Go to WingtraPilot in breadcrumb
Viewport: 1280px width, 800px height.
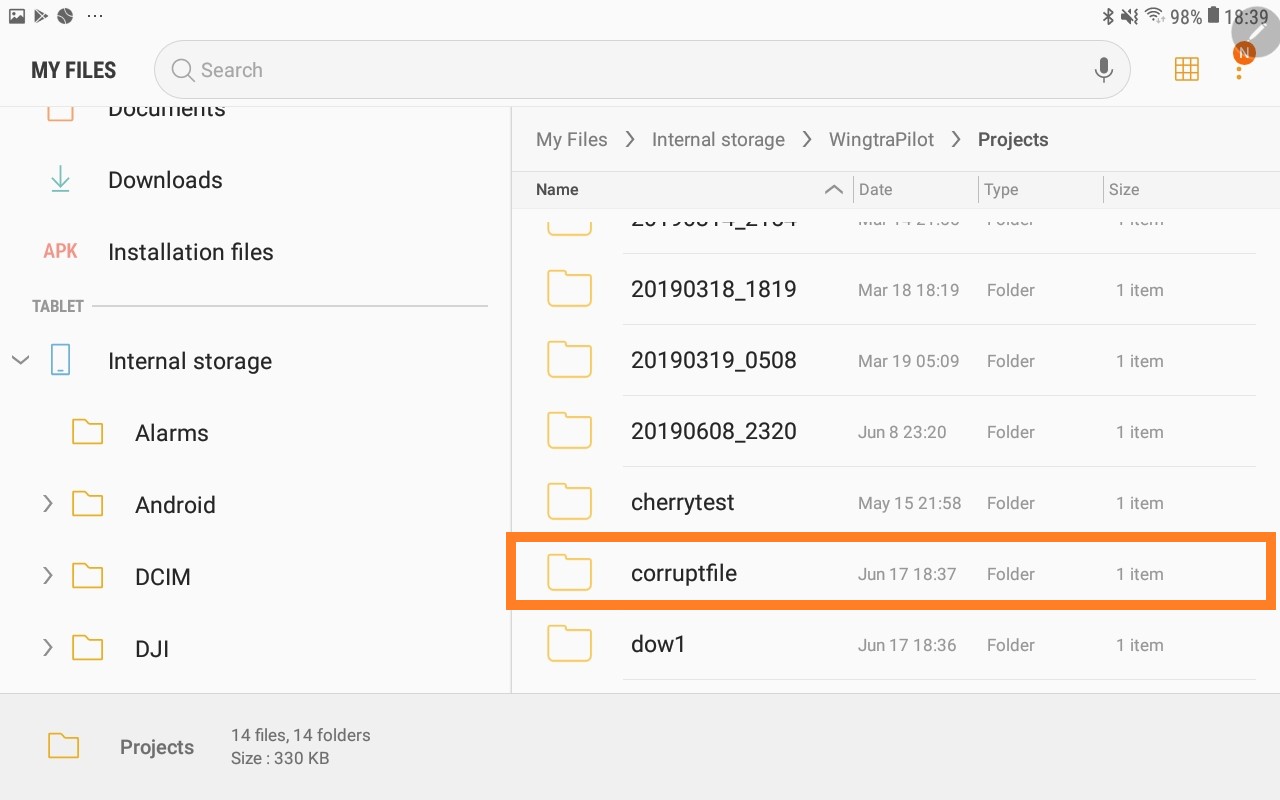coord(881,140)
